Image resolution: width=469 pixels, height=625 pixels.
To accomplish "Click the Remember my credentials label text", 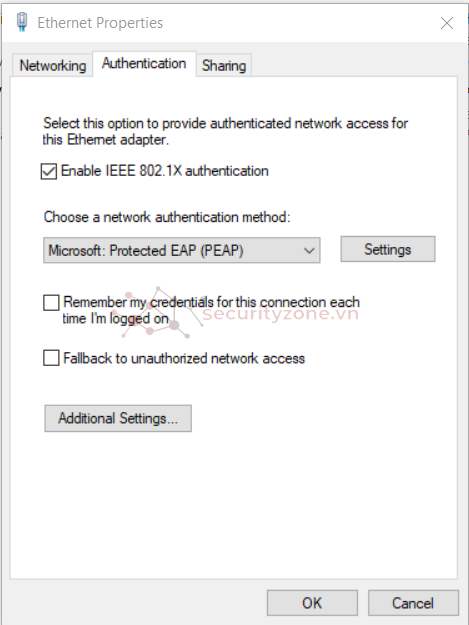I will [211, 310].
